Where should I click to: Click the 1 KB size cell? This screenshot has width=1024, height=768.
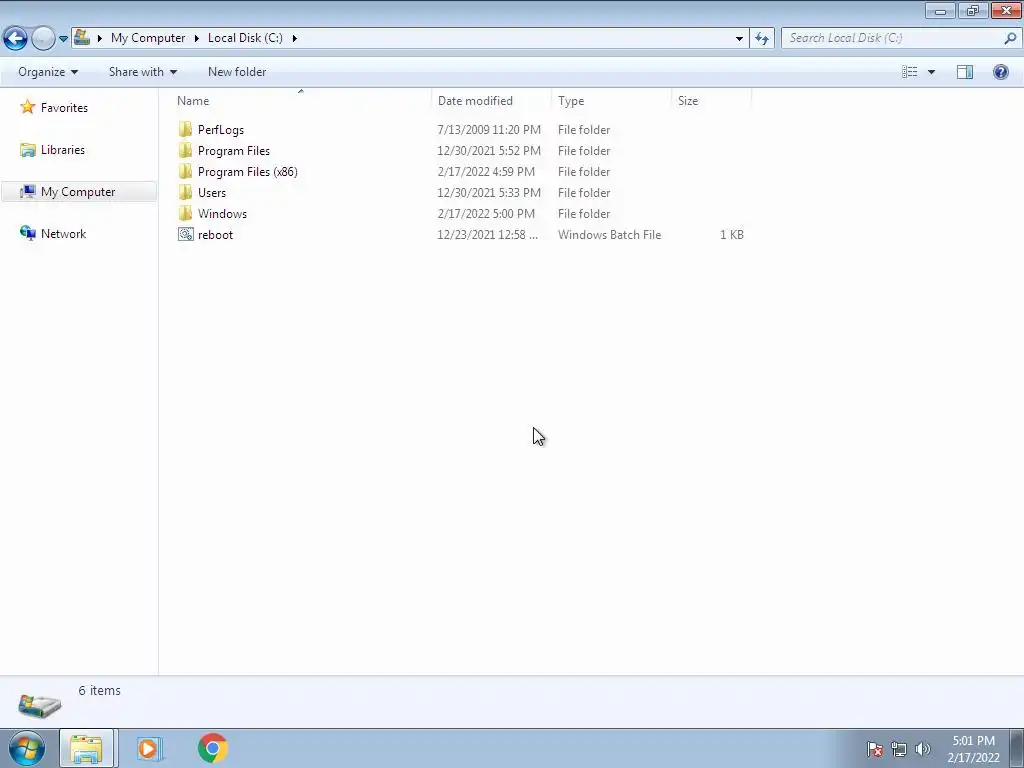(731, 234)
